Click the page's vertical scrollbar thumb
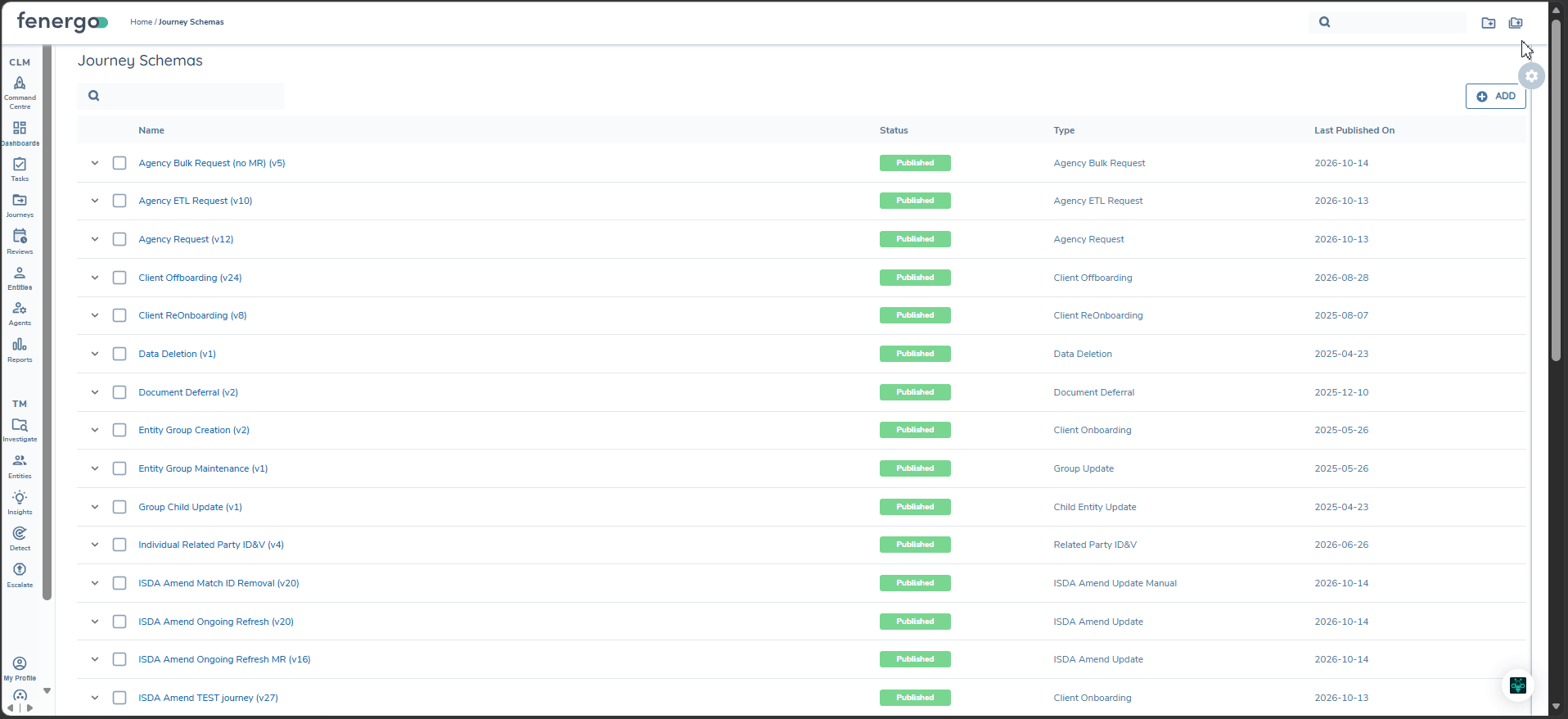The width and height of the screenshot is (1568, 719). pyautogui.click(x=1556, y=190)
